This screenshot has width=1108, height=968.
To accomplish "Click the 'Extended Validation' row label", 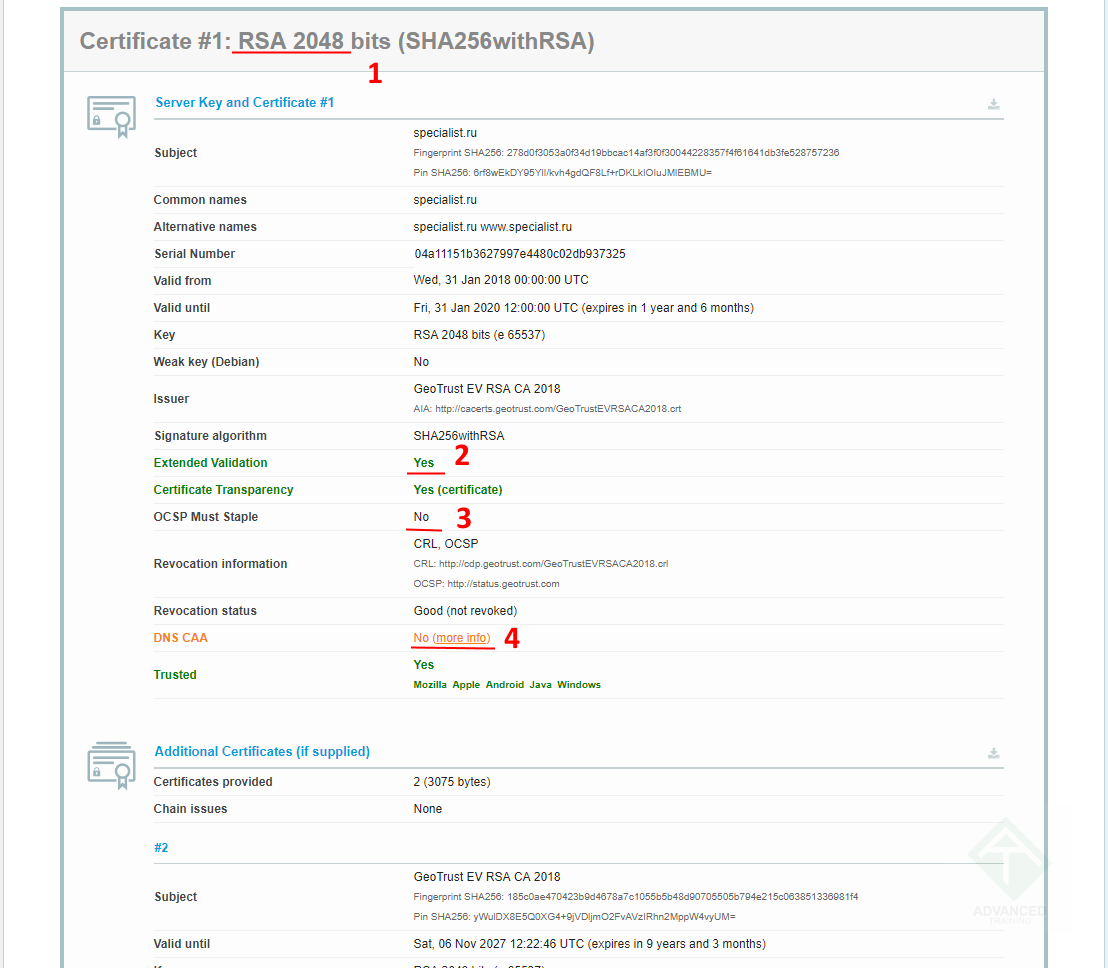I will coord(211,463).
